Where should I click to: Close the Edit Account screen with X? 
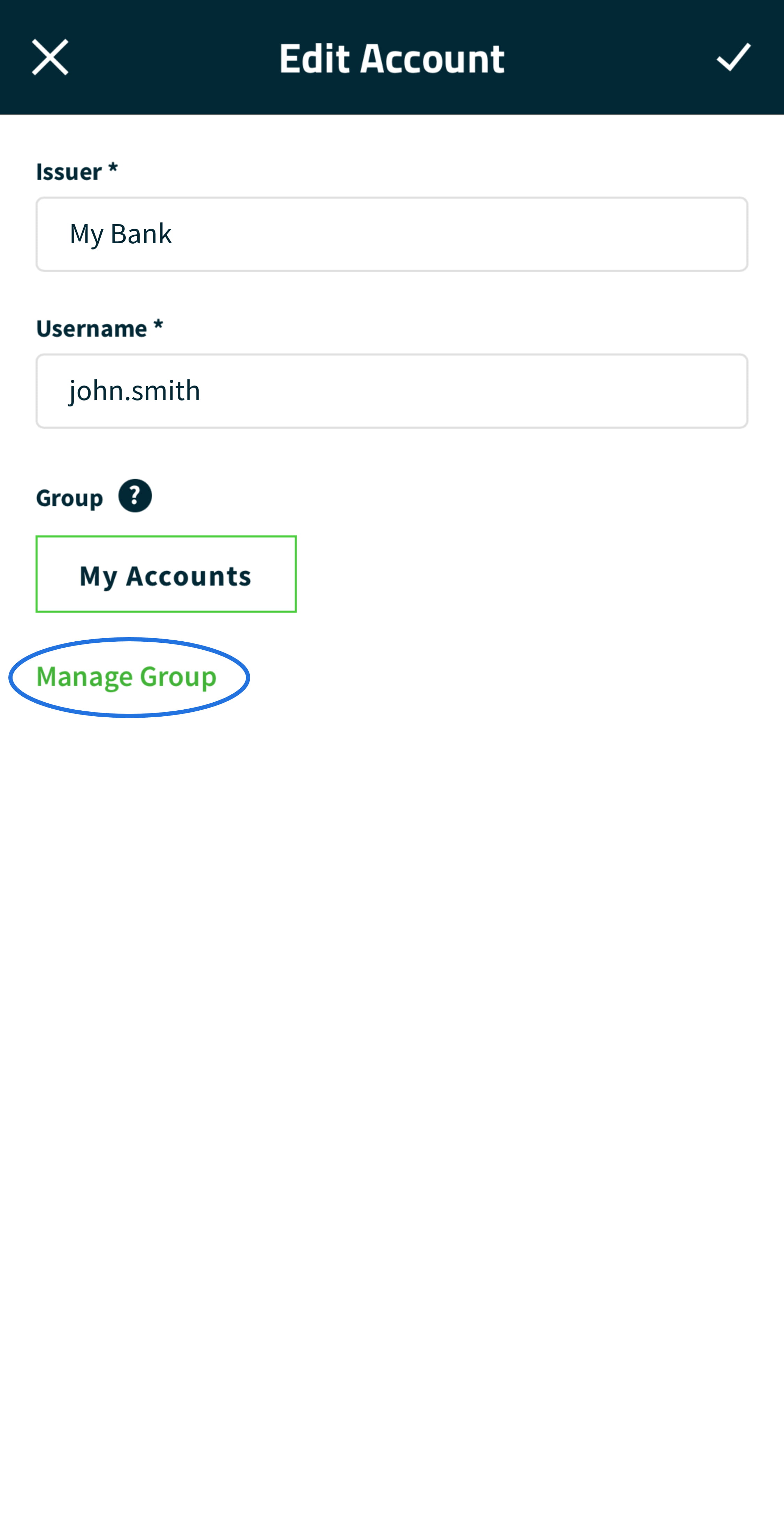click(x=50, y=57)
